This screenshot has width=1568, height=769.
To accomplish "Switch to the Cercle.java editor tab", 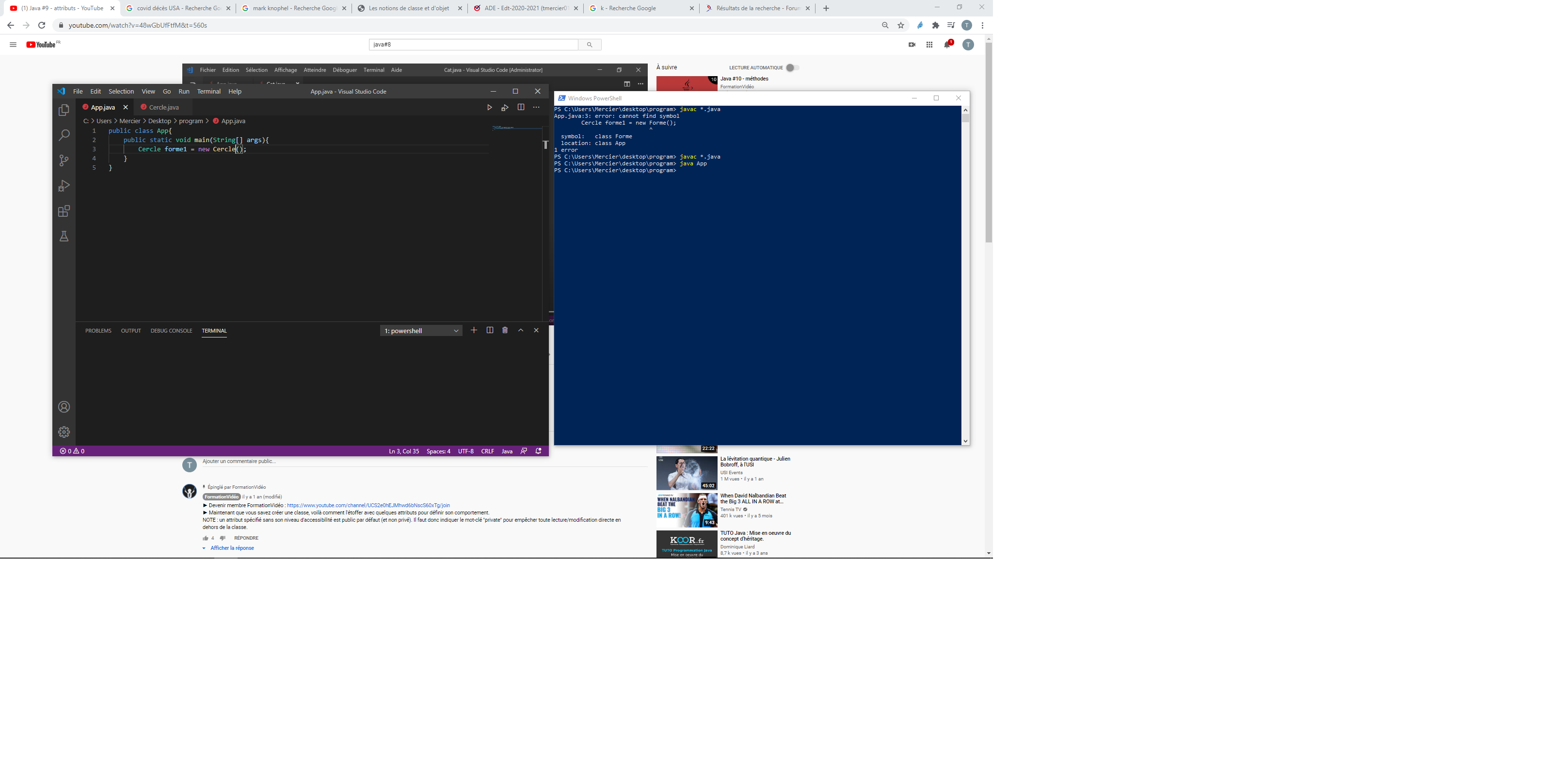I will pyautogui.click(x=164, y=107).
